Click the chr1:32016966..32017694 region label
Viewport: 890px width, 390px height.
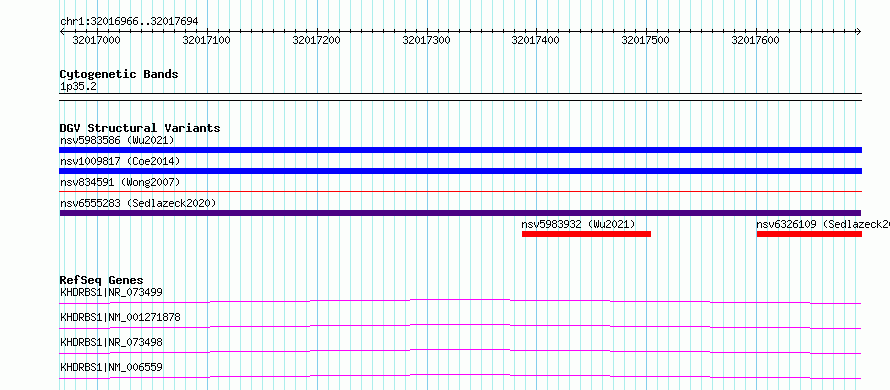[129, 22]
